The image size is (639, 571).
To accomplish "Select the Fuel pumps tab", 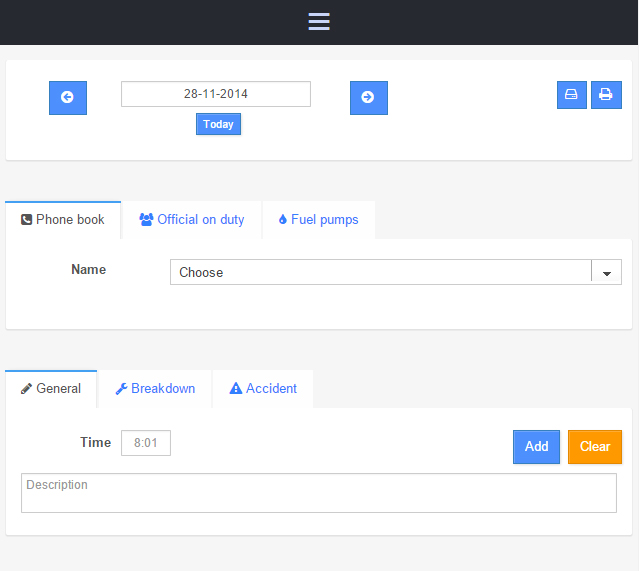I will [x=318, y=220].
